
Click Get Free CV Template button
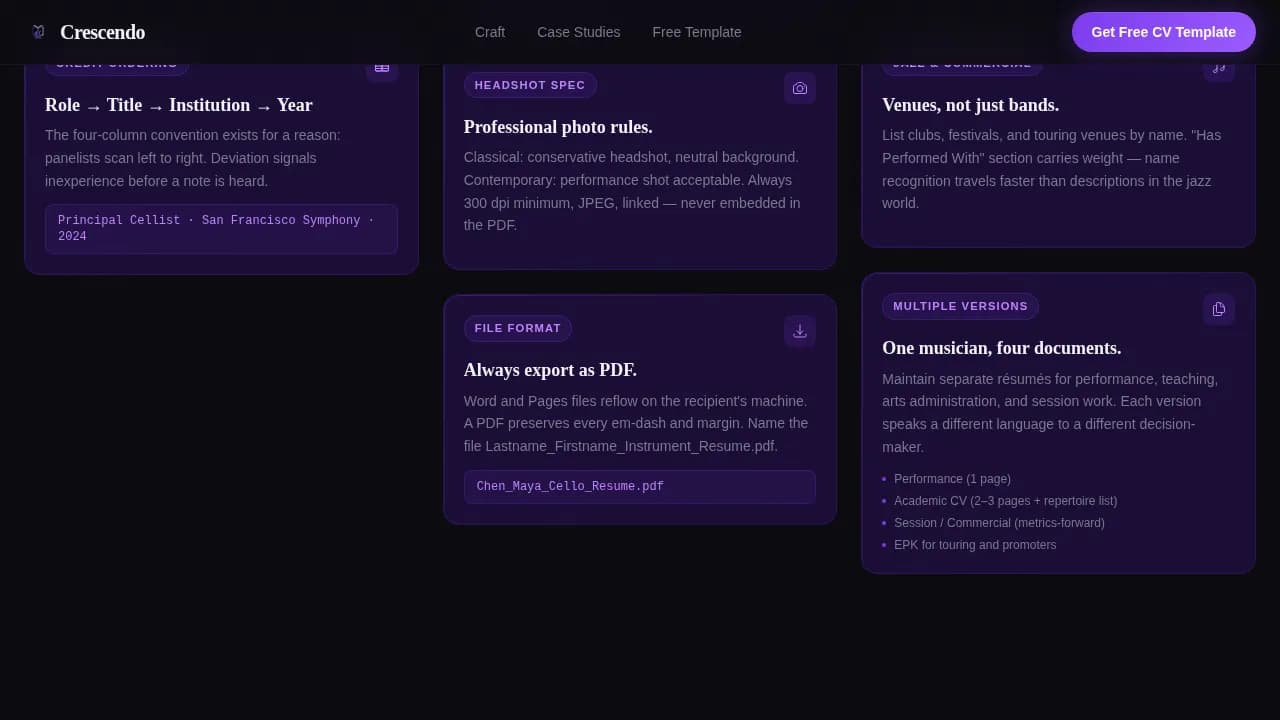click(x=1164, y=32)
